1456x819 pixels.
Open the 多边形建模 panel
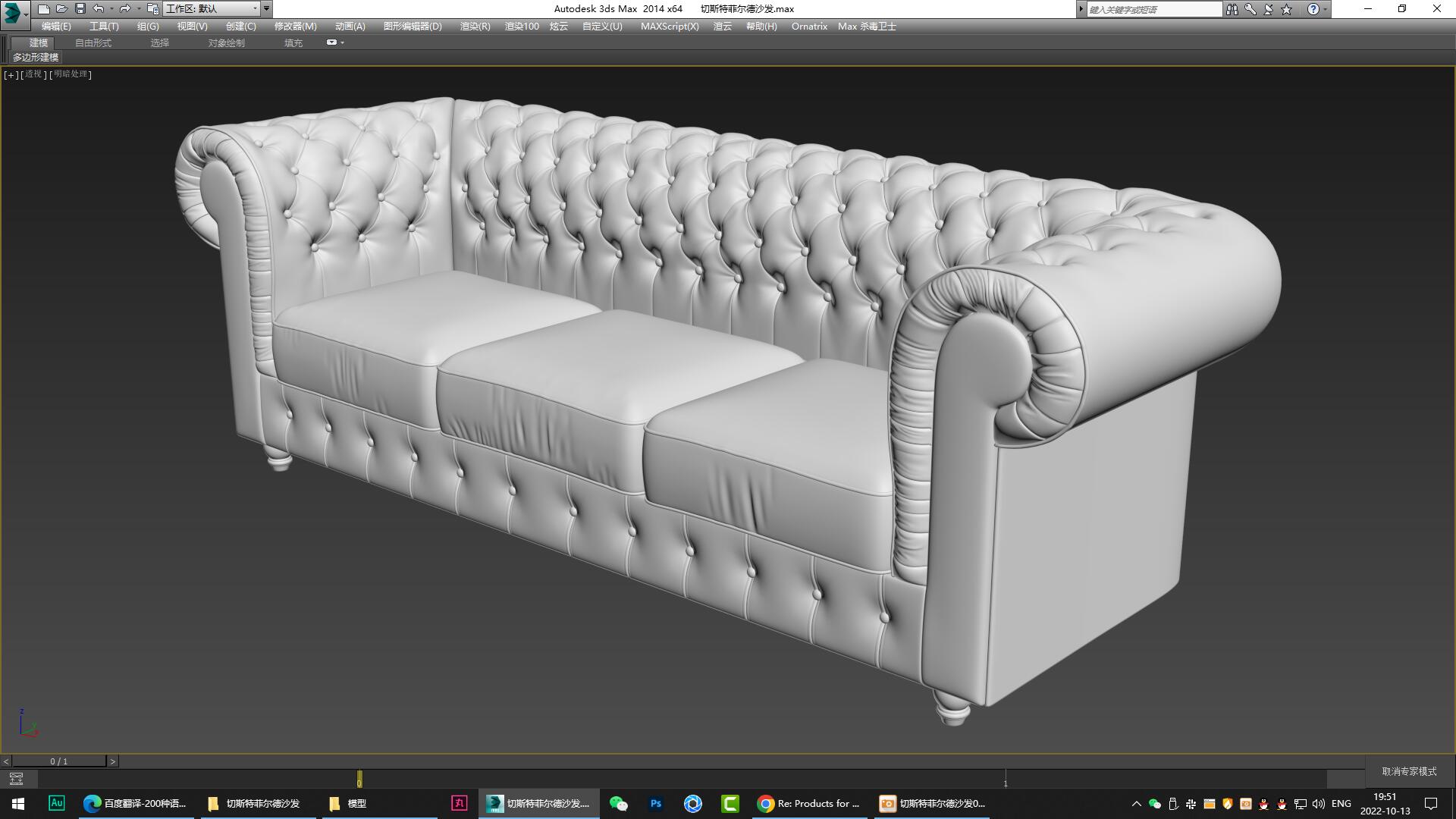[36, 58]
